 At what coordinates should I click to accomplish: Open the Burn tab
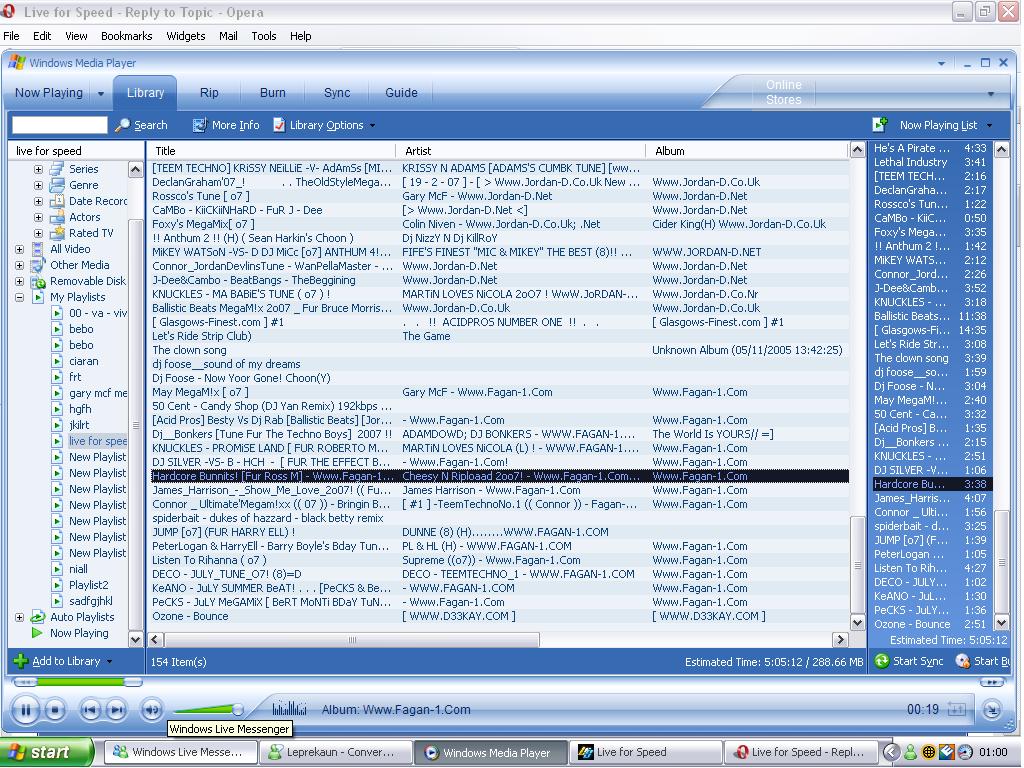coord(272,93)
